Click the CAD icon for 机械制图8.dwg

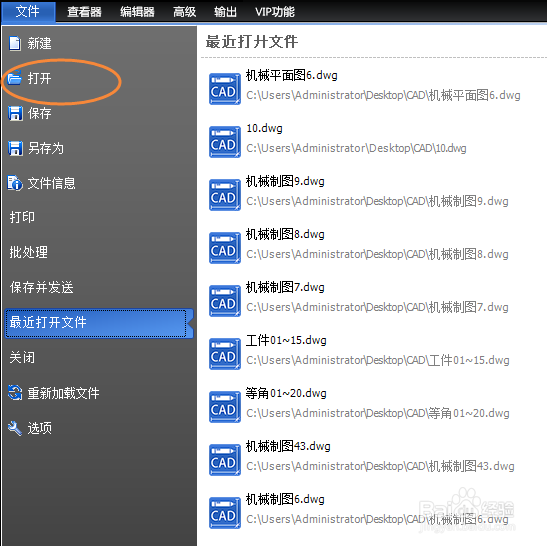[225, 248]
